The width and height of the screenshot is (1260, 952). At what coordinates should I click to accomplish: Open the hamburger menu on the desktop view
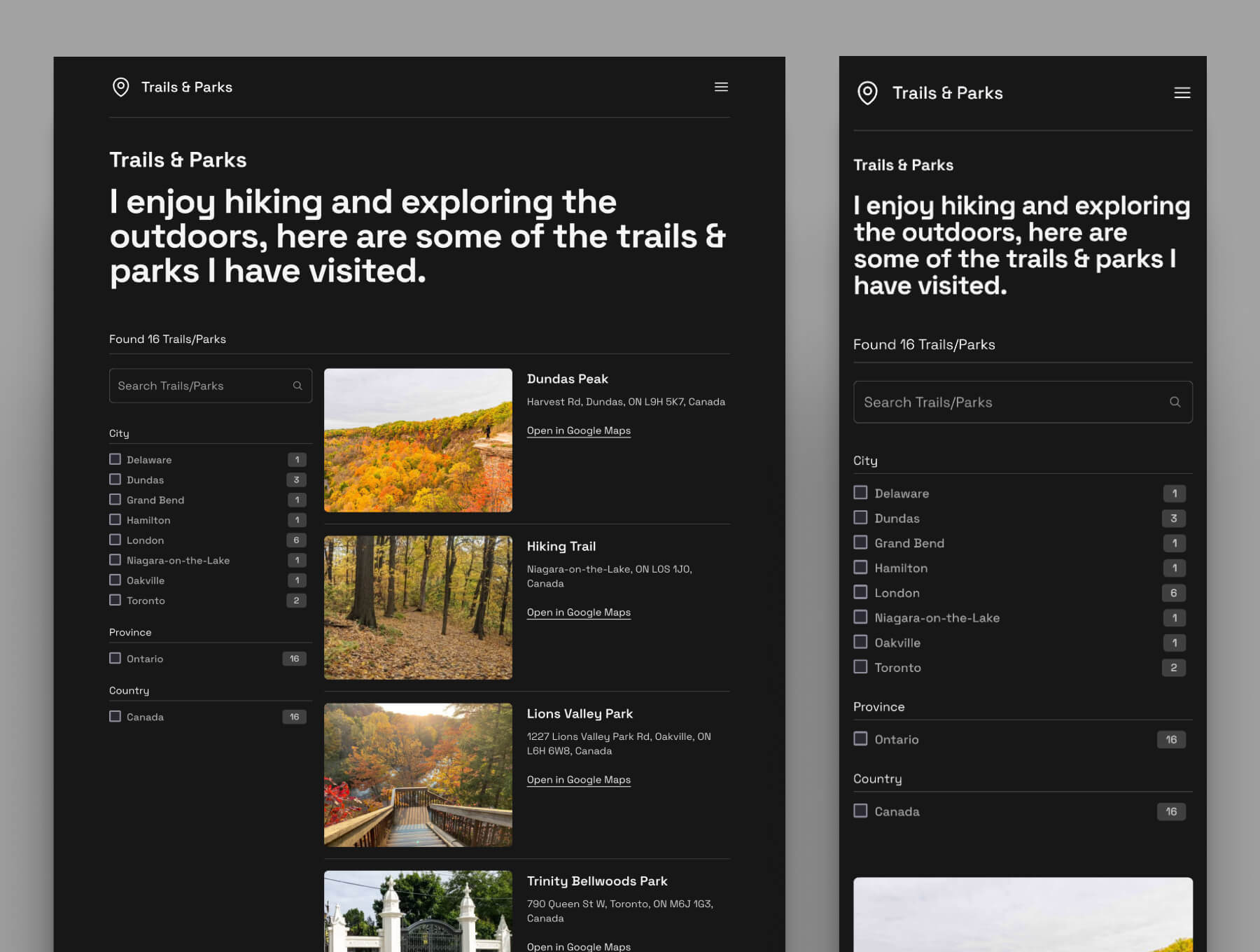721,87
